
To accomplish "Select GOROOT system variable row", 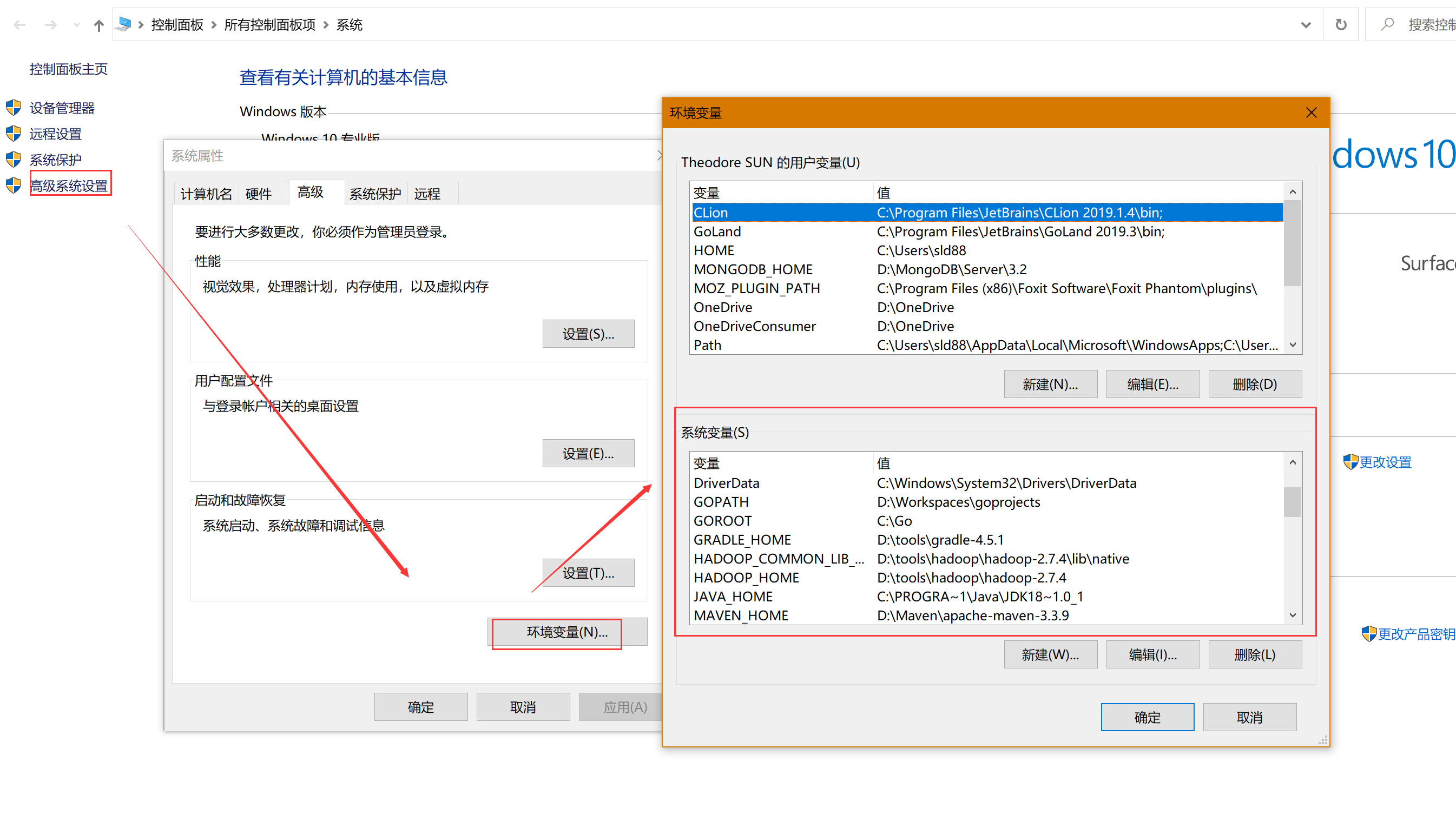I will (x=987, y=520).
